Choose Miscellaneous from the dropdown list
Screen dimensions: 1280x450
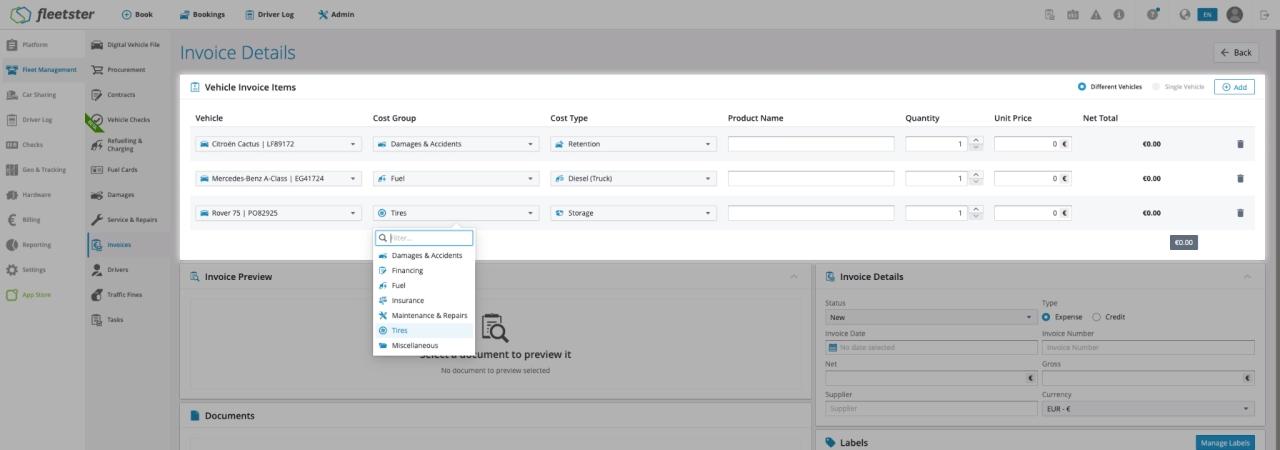tap(424, 345)
